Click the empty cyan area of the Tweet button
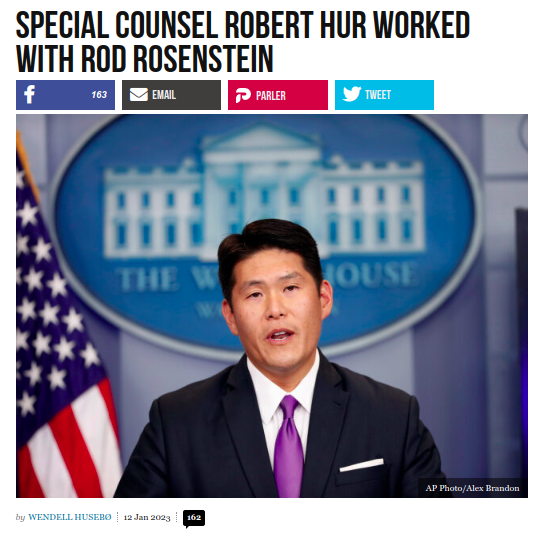 [412, 95]
